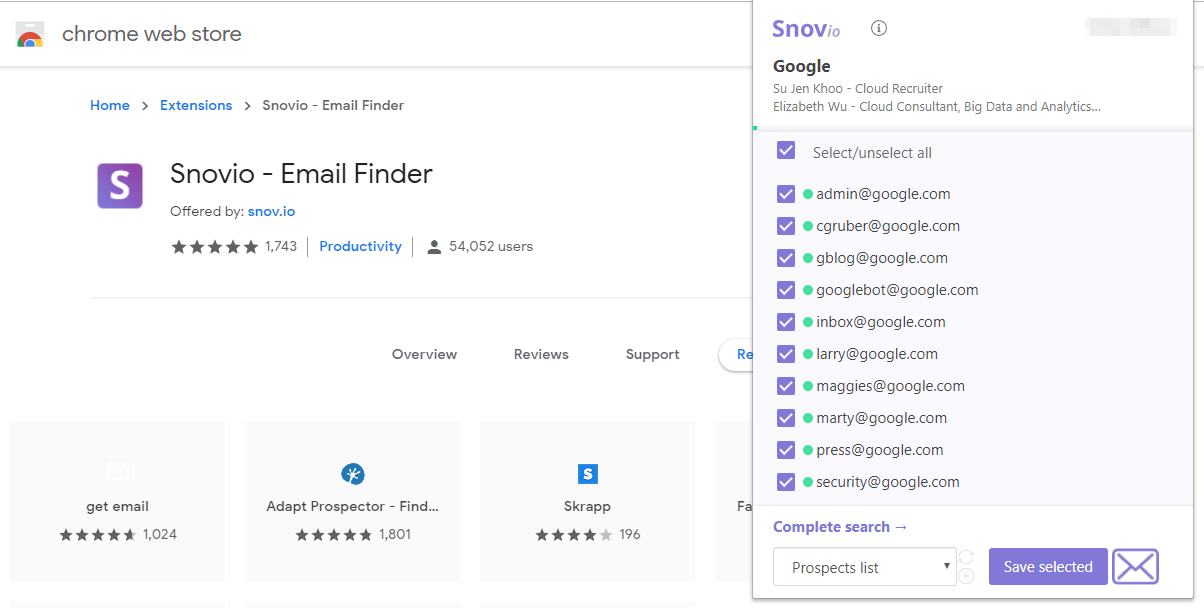Open the Productivity category link
Screen dimensions: 1204x608
coord(360,246)
